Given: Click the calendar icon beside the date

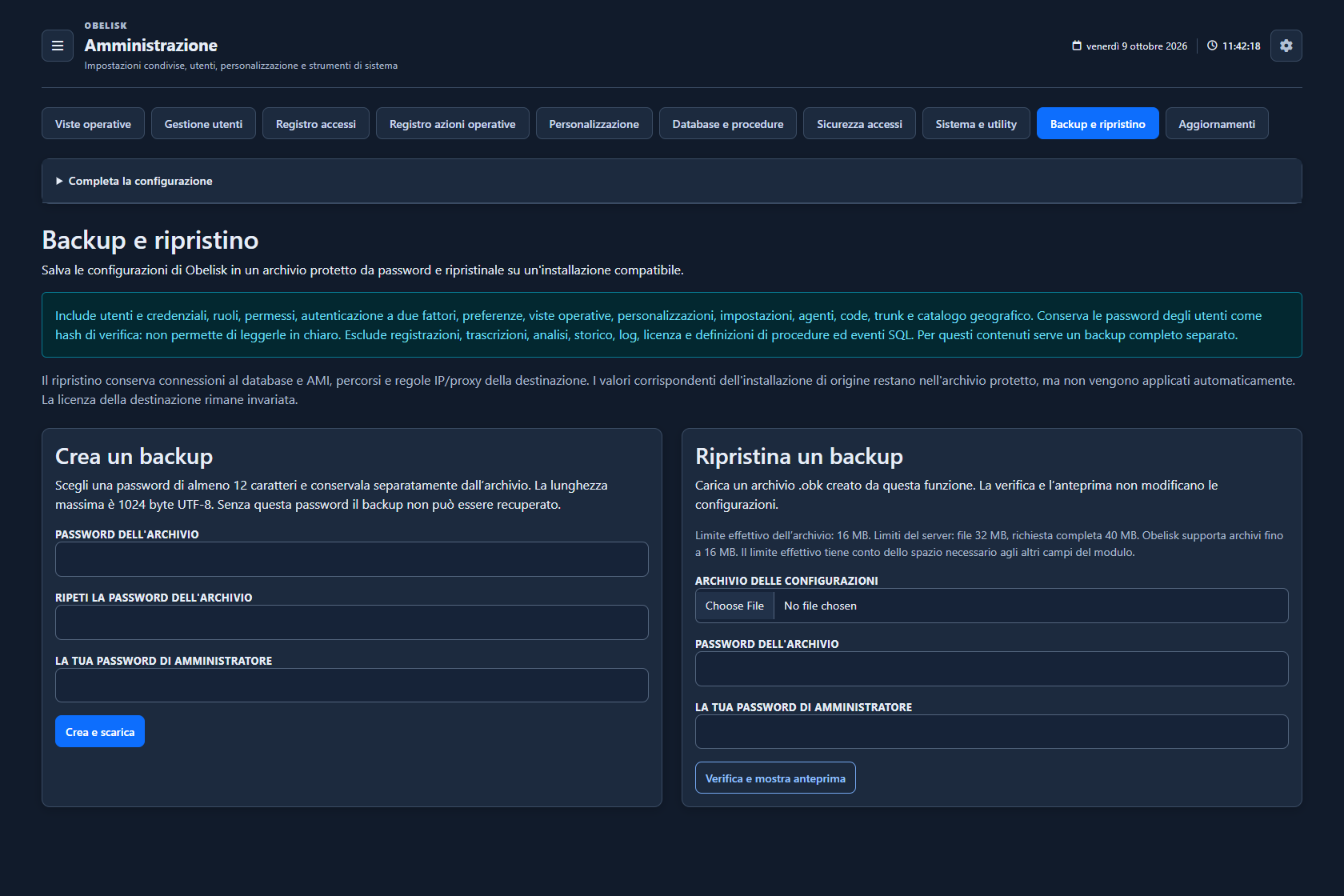Looking at the screenshot, I should coord(1077,46).
